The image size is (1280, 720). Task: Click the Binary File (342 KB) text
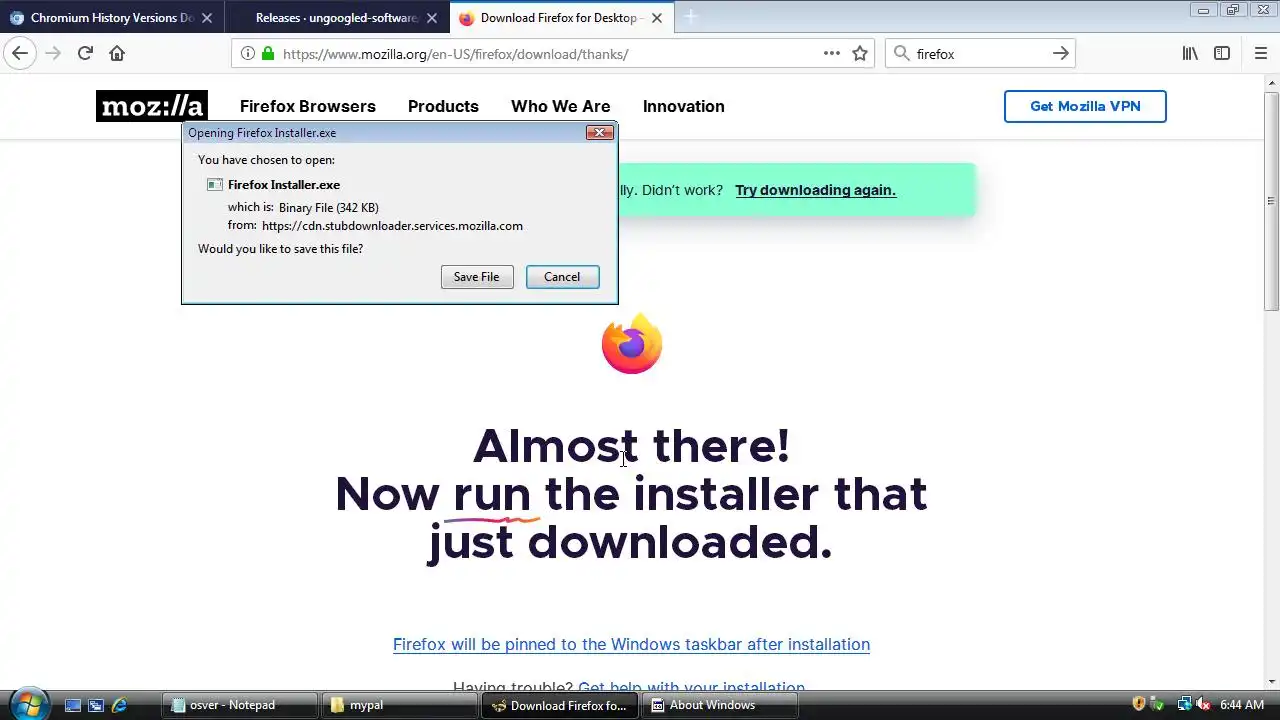click(328, 208)
